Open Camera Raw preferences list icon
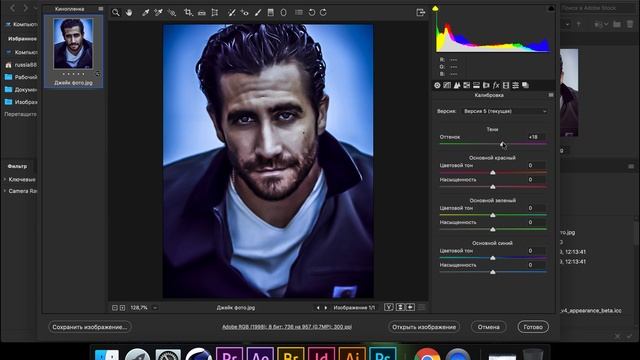Screen dimensions: 640x360 click(299, 13)
